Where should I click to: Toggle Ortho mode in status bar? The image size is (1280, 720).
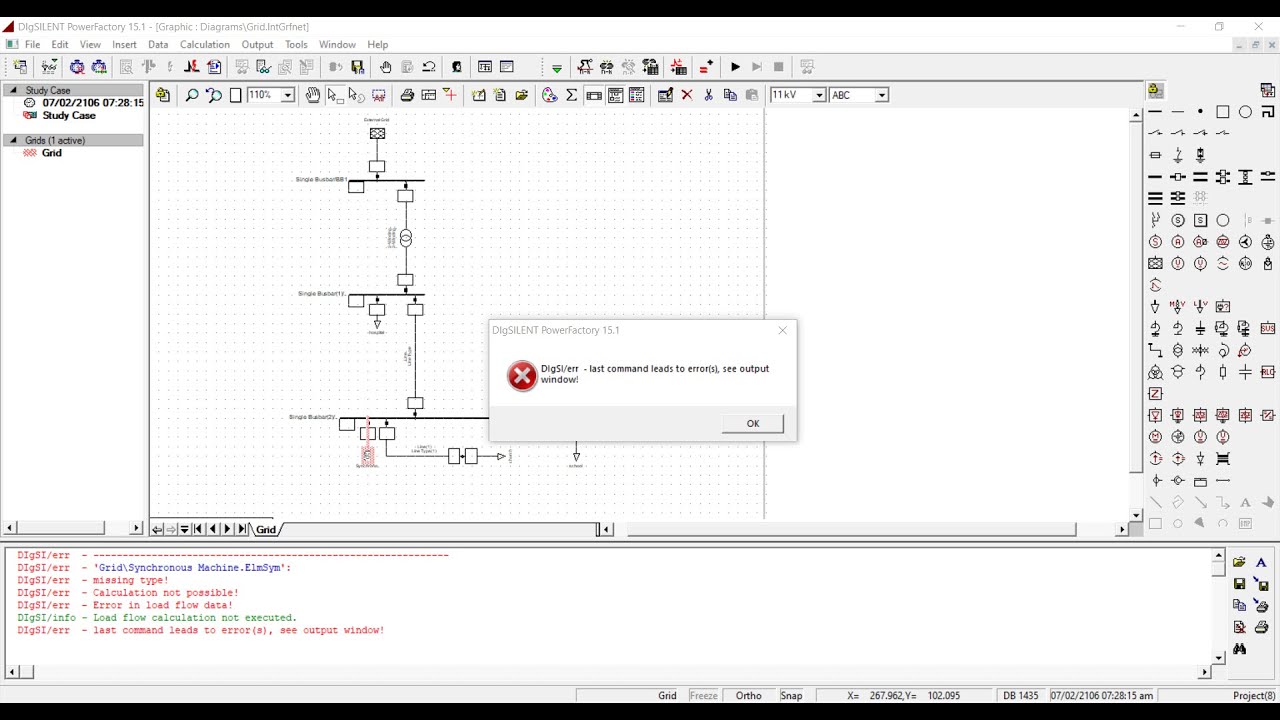point(748,696)
